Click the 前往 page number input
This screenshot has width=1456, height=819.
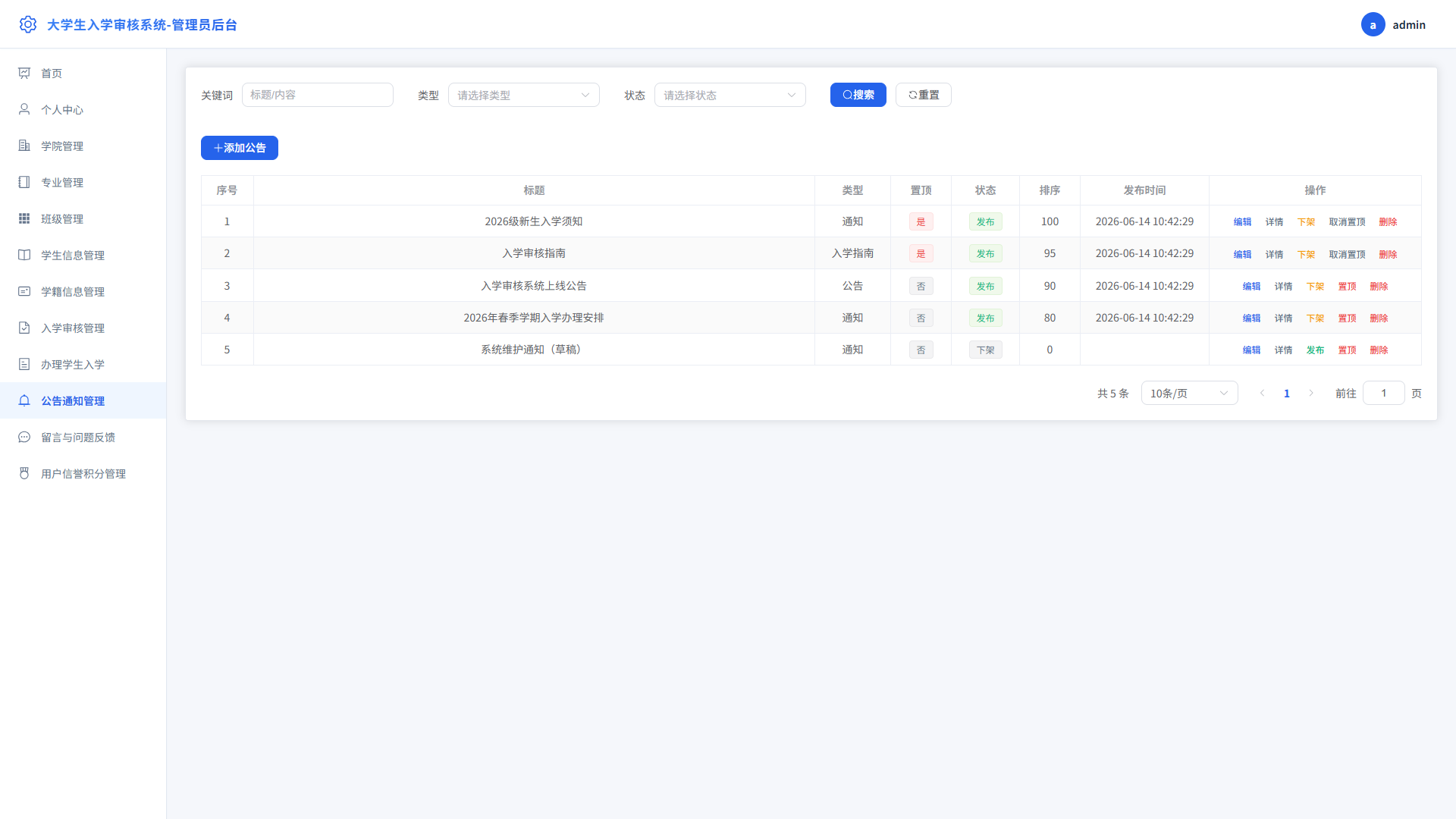[x=1383, y=393]
